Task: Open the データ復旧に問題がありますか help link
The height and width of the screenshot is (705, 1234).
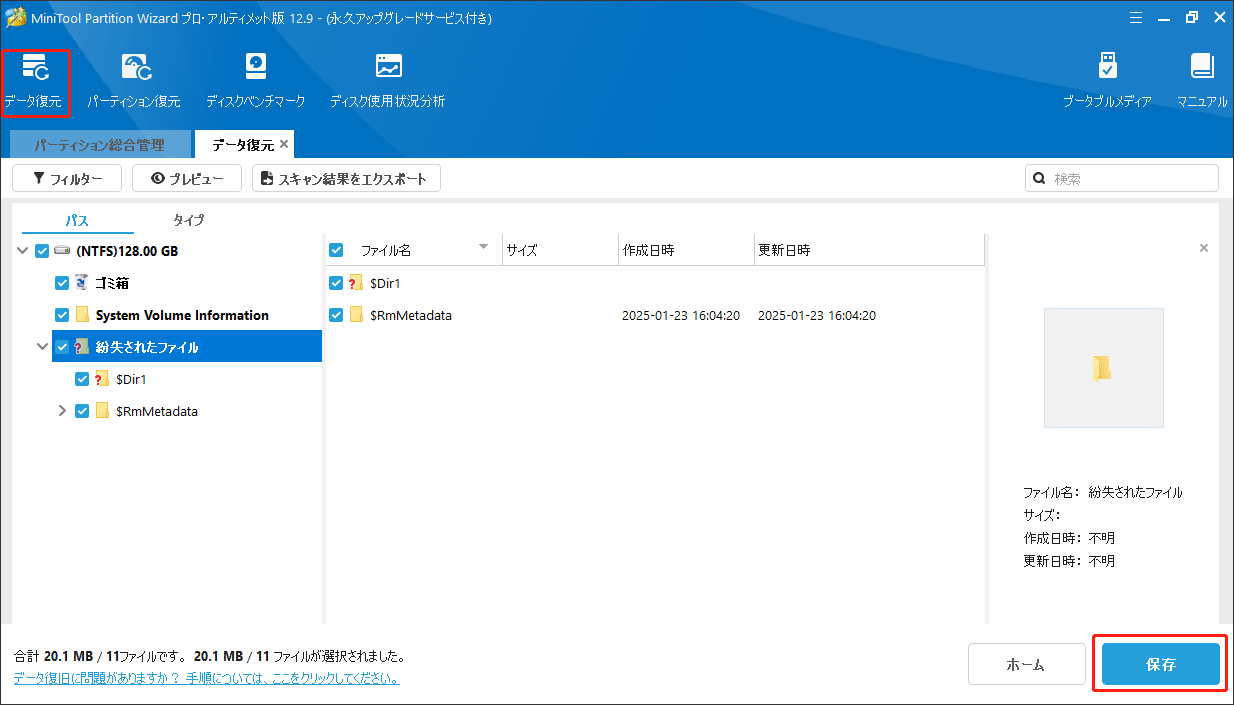Action: tap(206, 678)
